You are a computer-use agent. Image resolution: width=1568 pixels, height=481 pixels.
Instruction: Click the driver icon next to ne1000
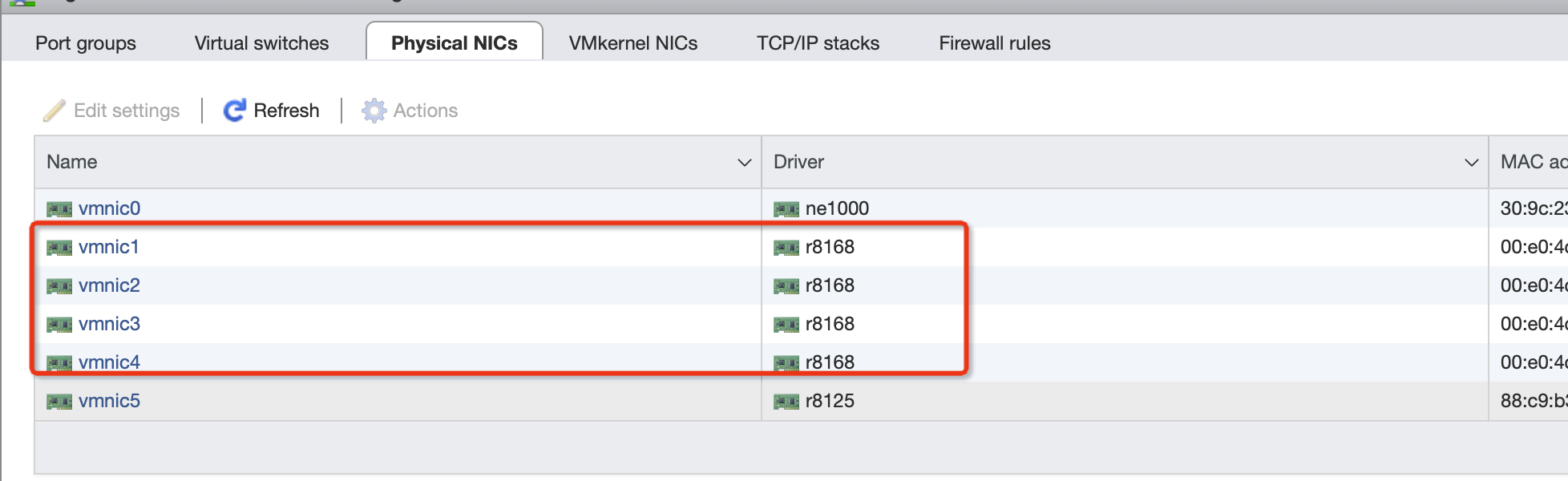click(786, 209)
